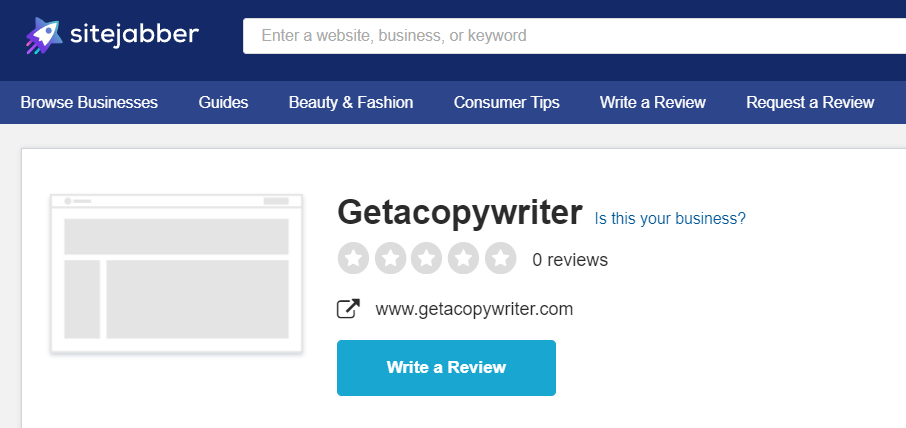This screenshot has height=428, width=906.
Task: Click the website placeholder thumbnail image
Action: [x=176, y=273]
